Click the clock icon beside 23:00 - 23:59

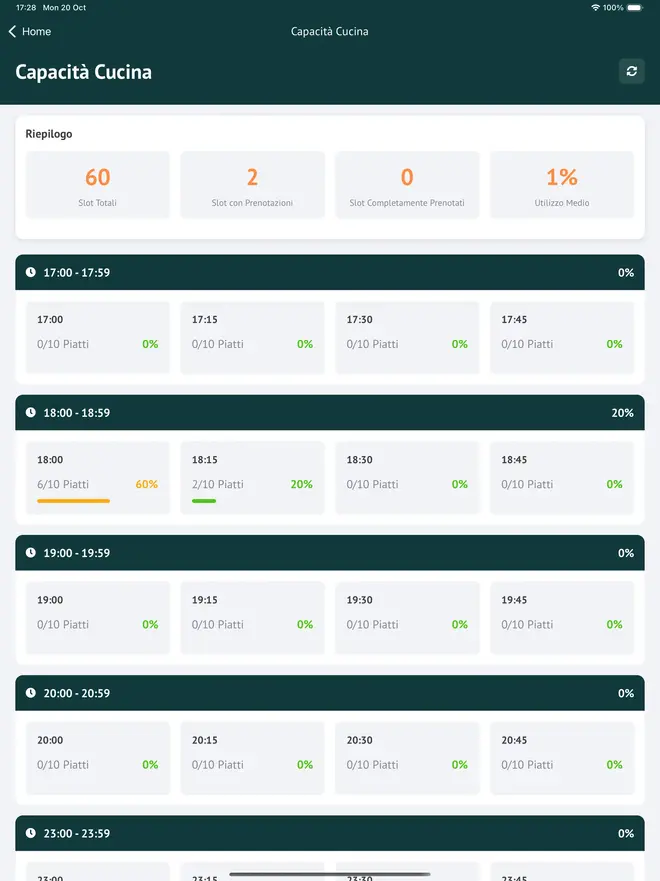(31, 833)
